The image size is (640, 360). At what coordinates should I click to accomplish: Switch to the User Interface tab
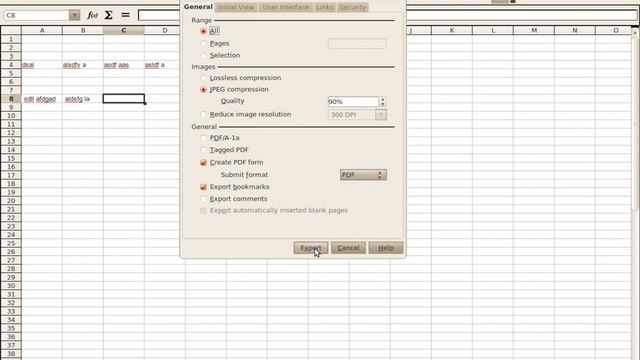[285, 7]
